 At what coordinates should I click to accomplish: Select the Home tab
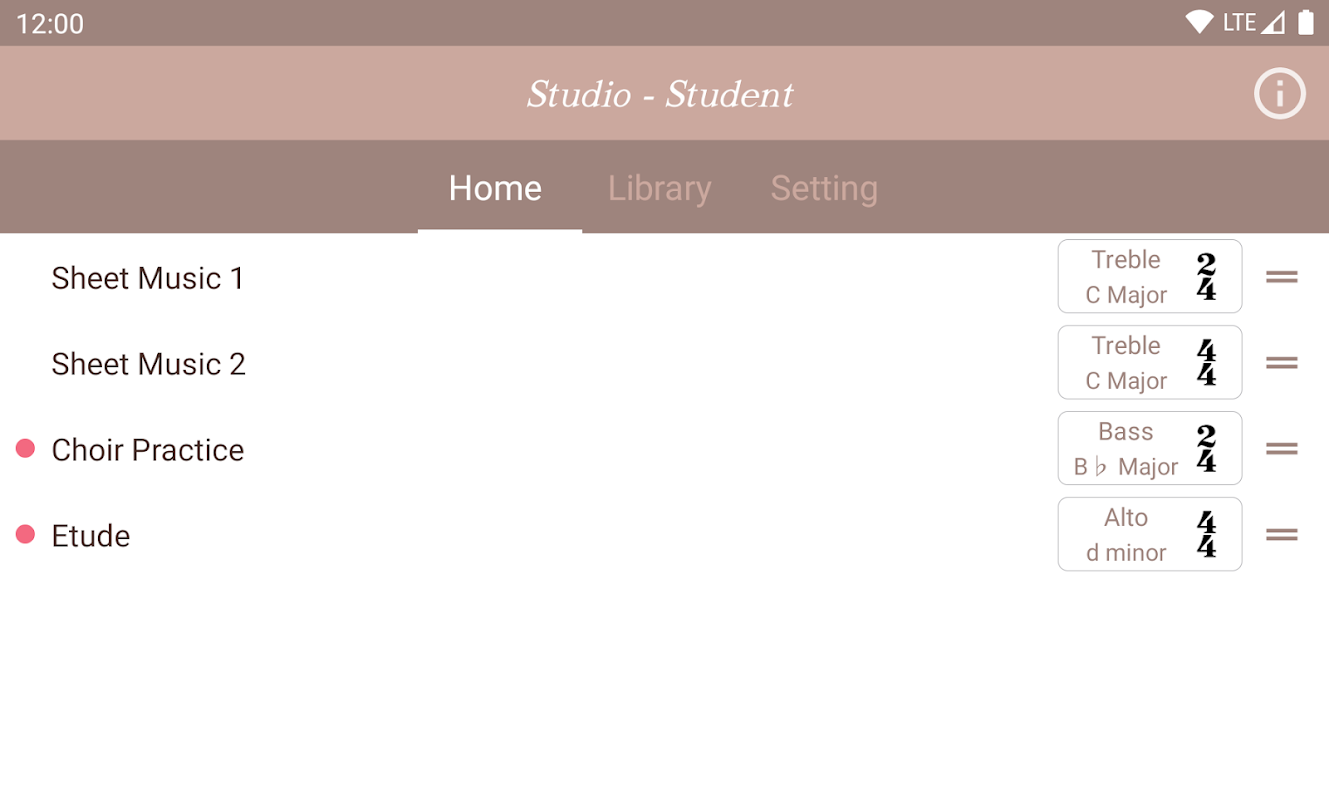[x=495, y=188]
